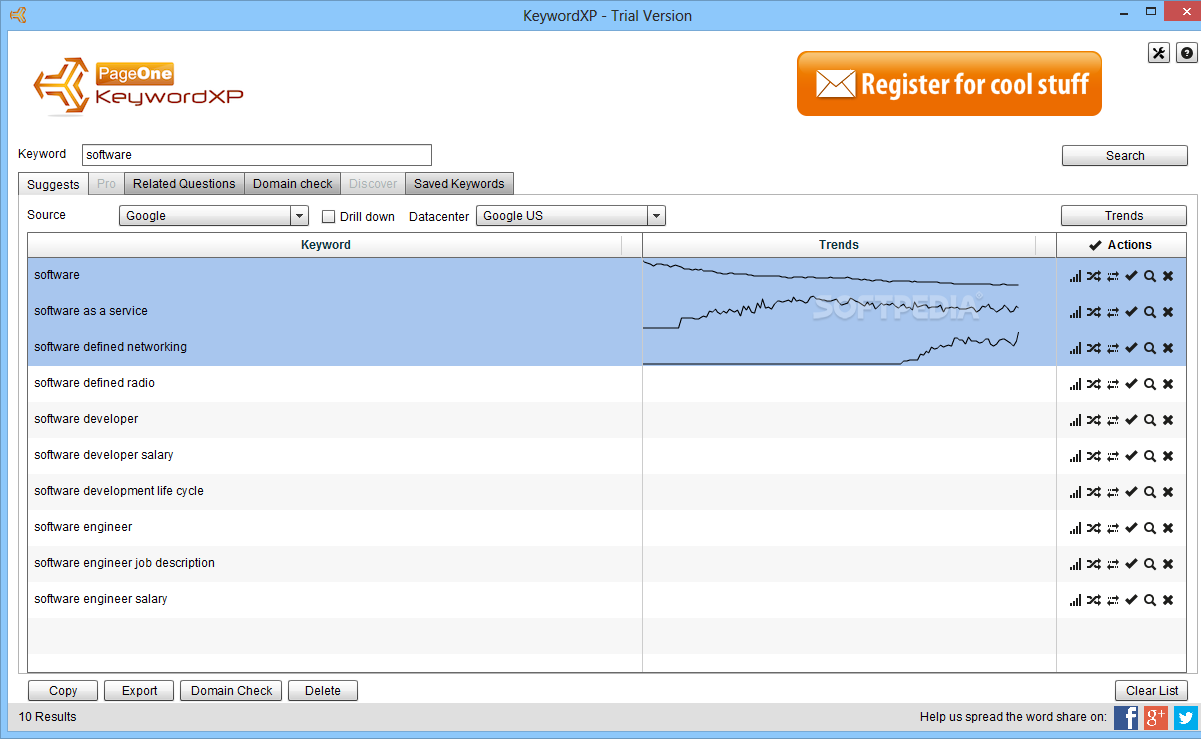Click the shuffle icon for 'software engineer' row
Viewport: 1201px width, 739px height.
tap(1094, 528)
